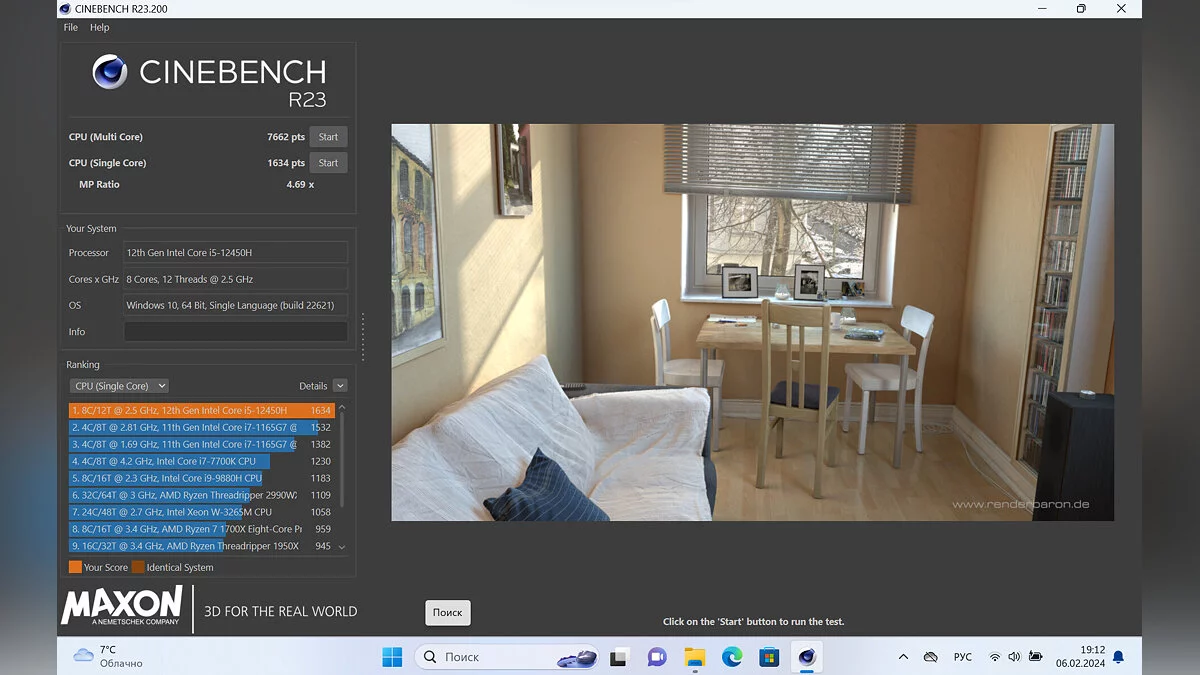The image size is (1200, 675).
Task: Open the Windows Start menu
Action: point(392,657)
